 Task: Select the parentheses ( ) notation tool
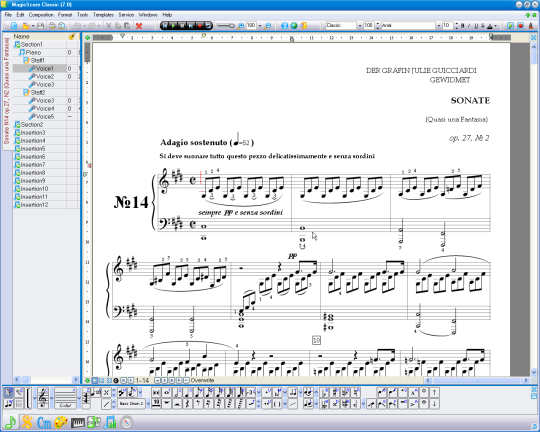pyautogui.click(x=277, y=404)
